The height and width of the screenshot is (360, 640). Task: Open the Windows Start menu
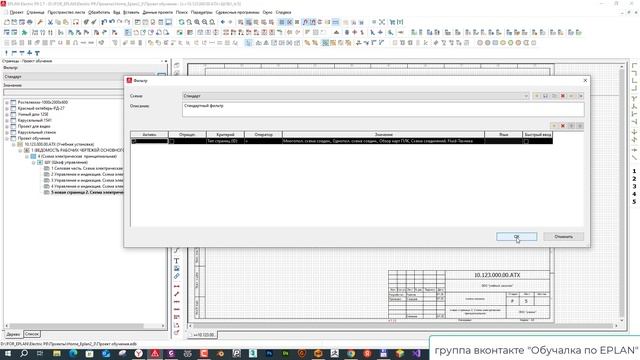pyautogui.click(x=7, y=353)
